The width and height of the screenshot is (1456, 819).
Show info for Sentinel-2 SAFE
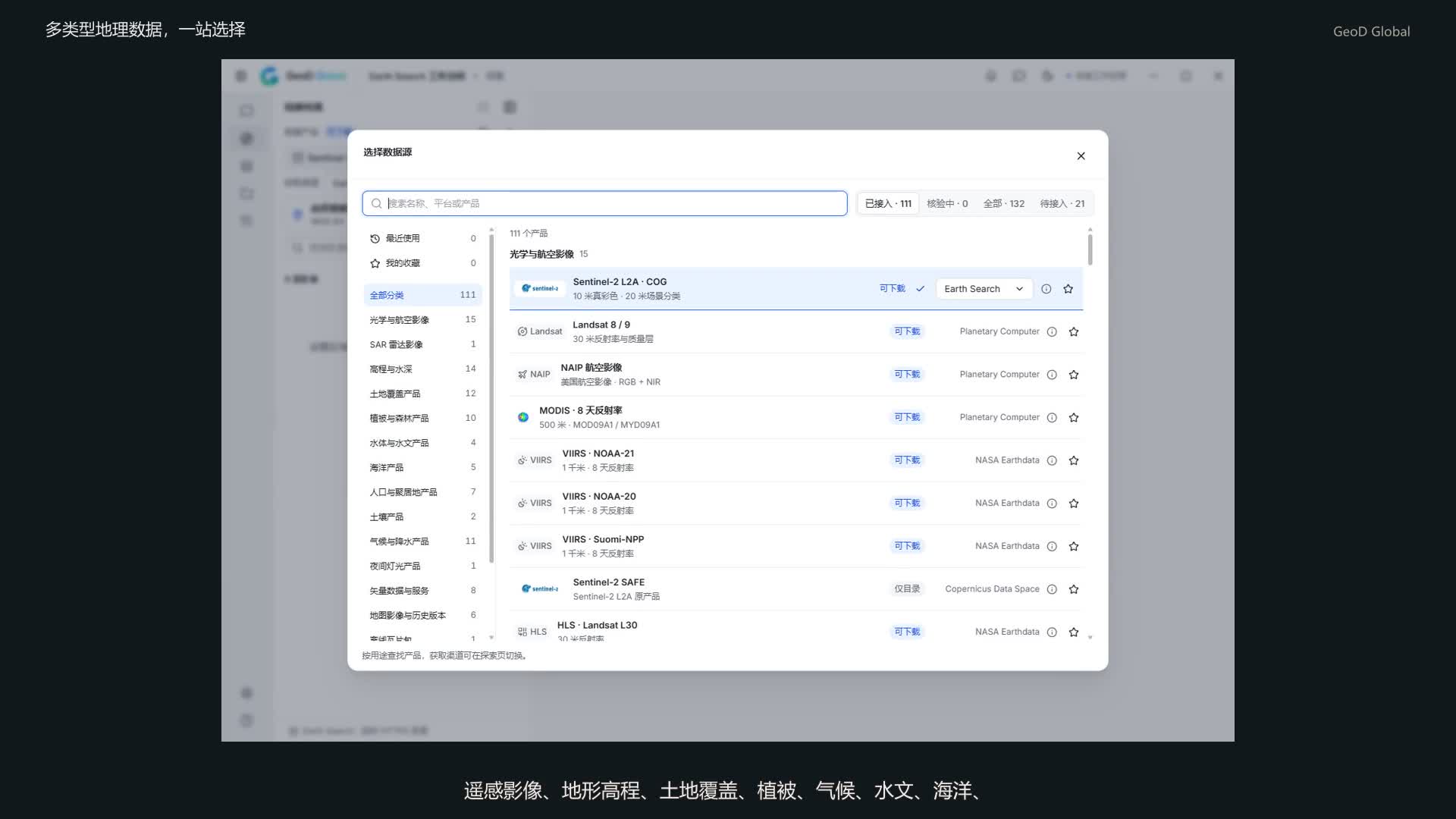pyautogui.click(x=1052, y=589)
